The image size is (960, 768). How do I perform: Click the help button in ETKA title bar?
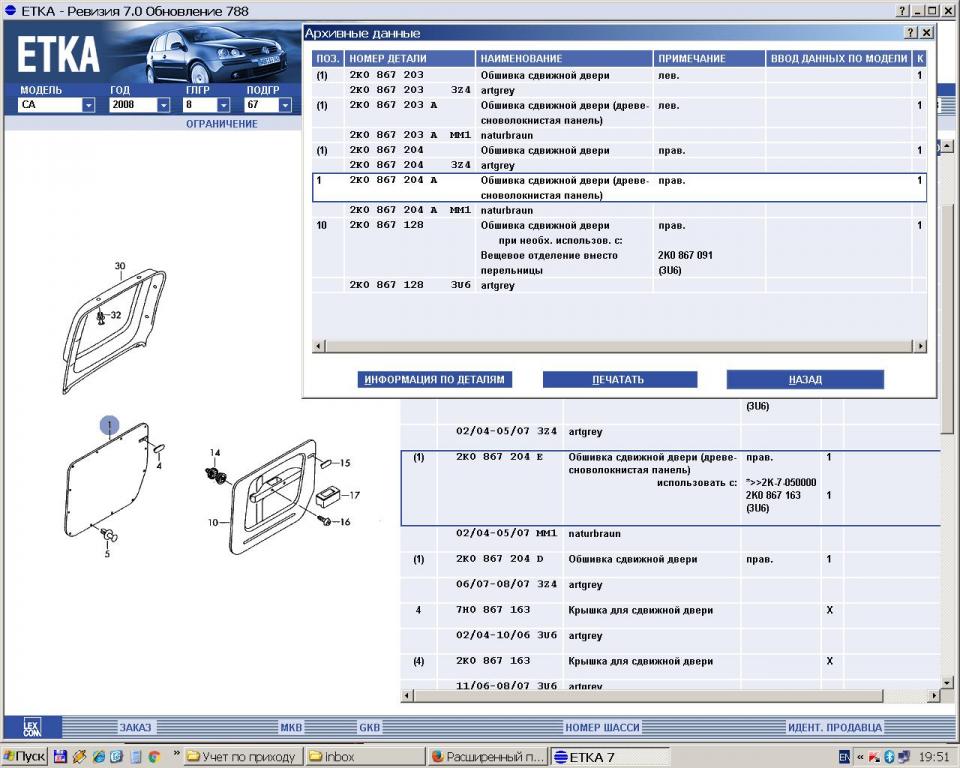tap(902, 11)
